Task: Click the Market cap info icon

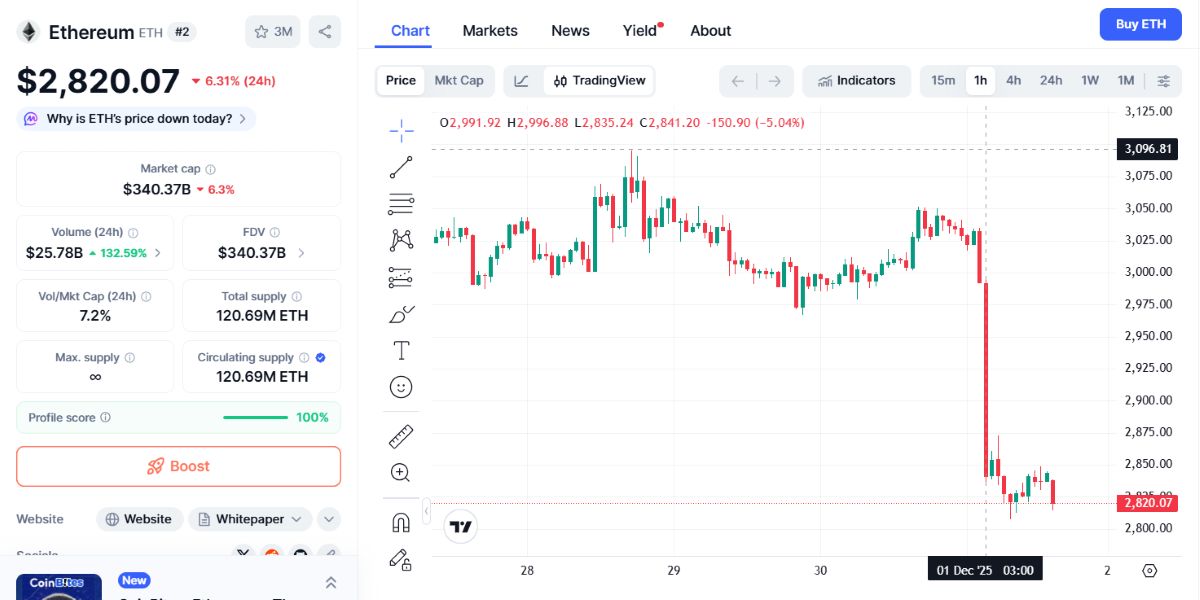Action: point(210,170)
